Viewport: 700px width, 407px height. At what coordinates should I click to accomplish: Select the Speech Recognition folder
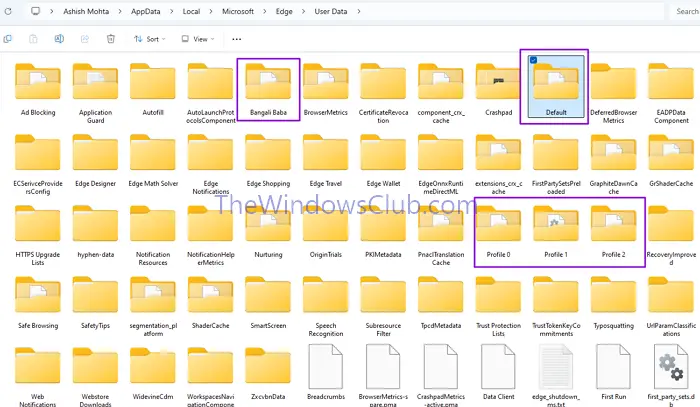tap(325, 306)
